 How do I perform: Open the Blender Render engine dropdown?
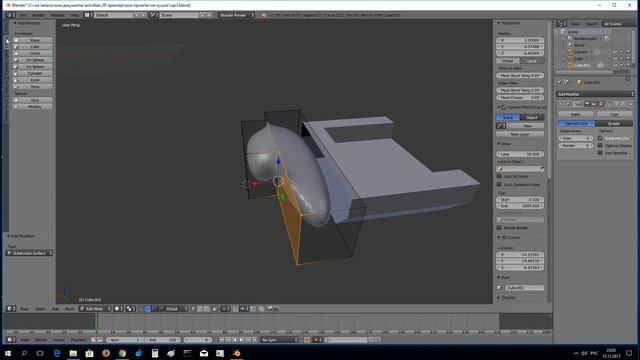point(236,15)
